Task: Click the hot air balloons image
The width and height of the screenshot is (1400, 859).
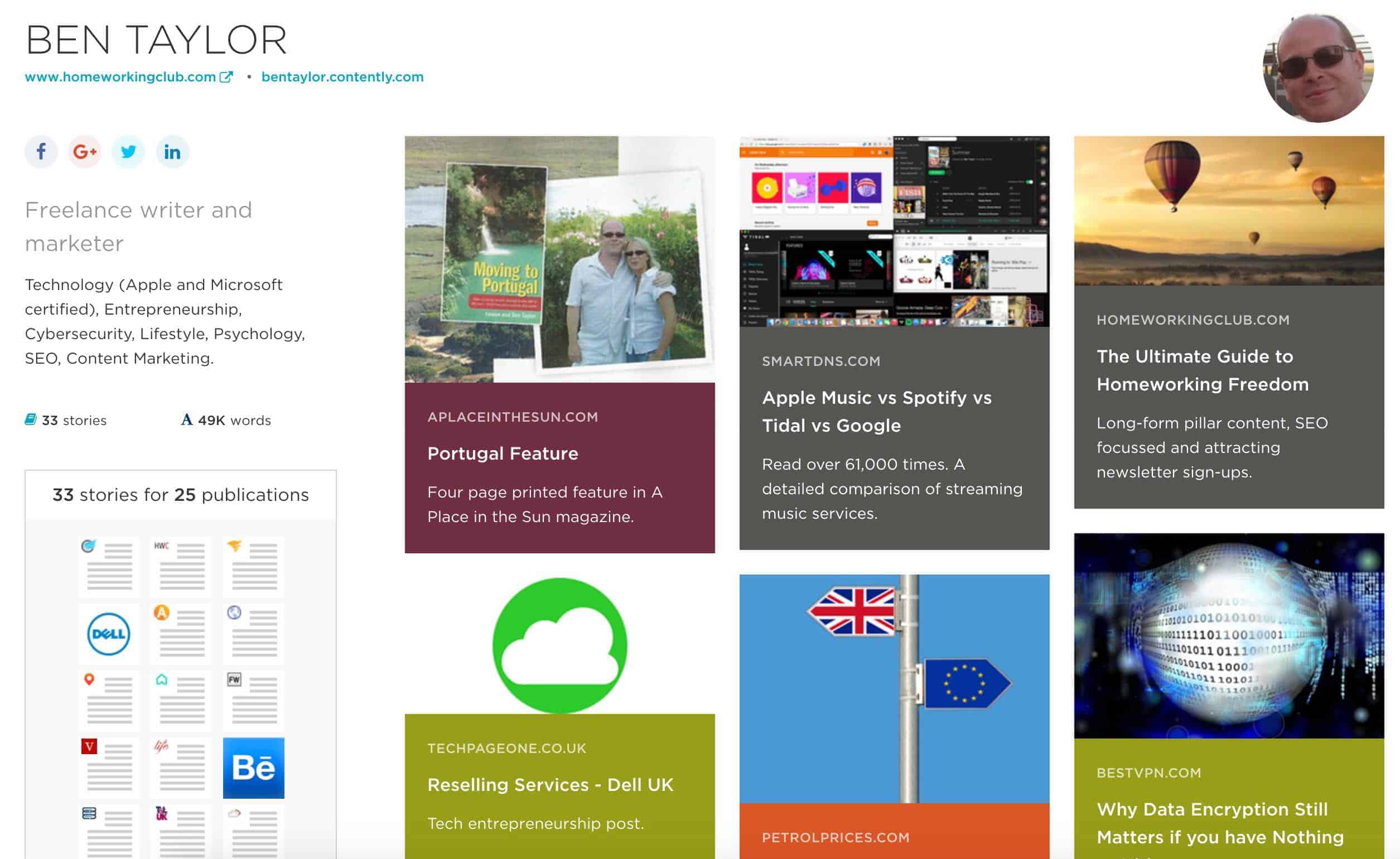Action: coord(1229,210)
